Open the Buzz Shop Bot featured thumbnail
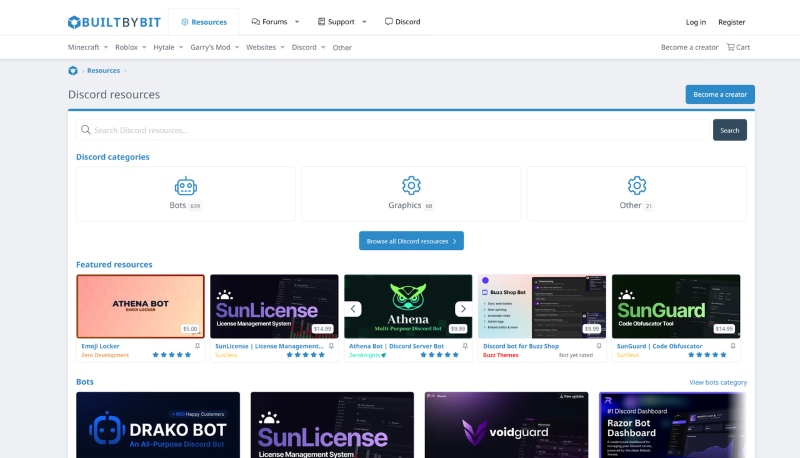 coord(542,307)
